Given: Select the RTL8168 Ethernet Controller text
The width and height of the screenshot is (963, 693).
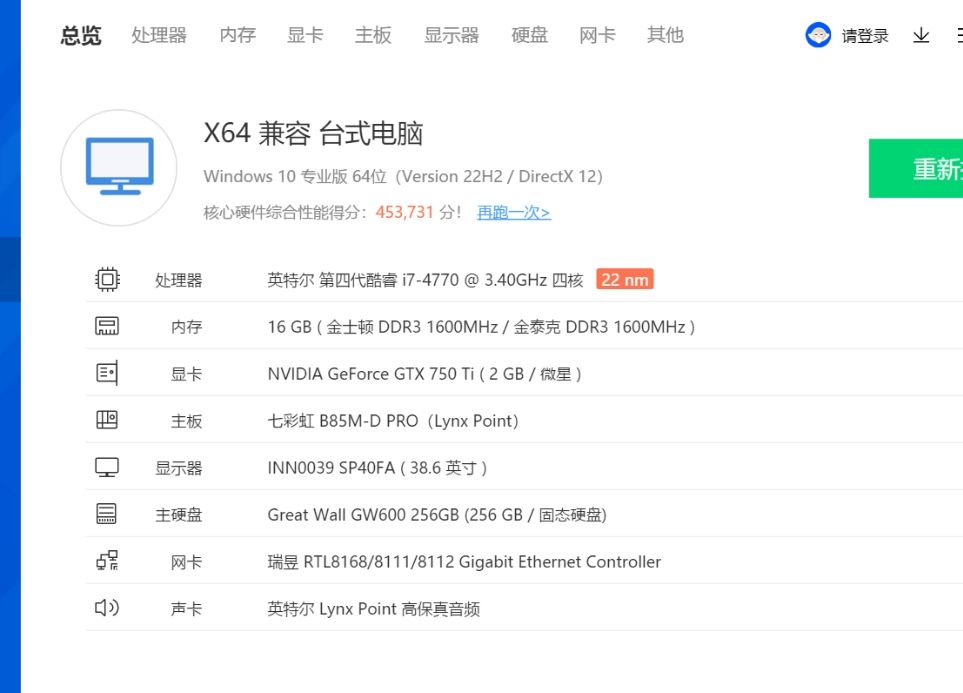Looking at the screenshot, I should tap(464, 562).
